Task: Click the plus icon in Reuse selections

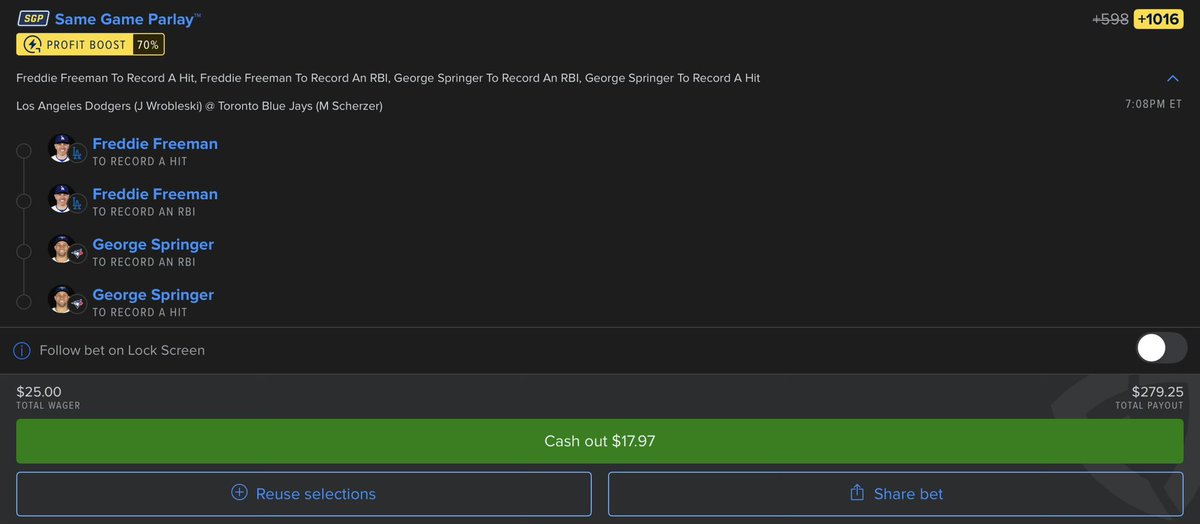Action: (x=239, y=493)
